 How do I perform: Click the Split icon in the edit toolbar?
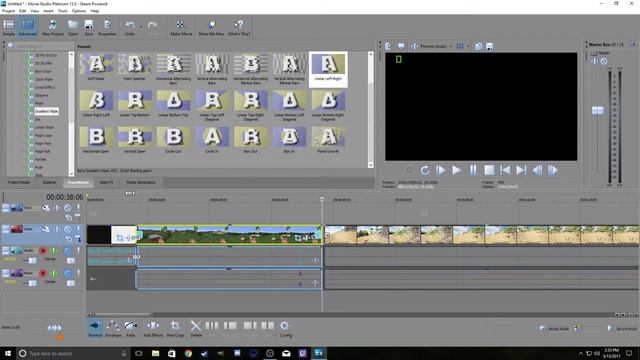click(267, 326)
